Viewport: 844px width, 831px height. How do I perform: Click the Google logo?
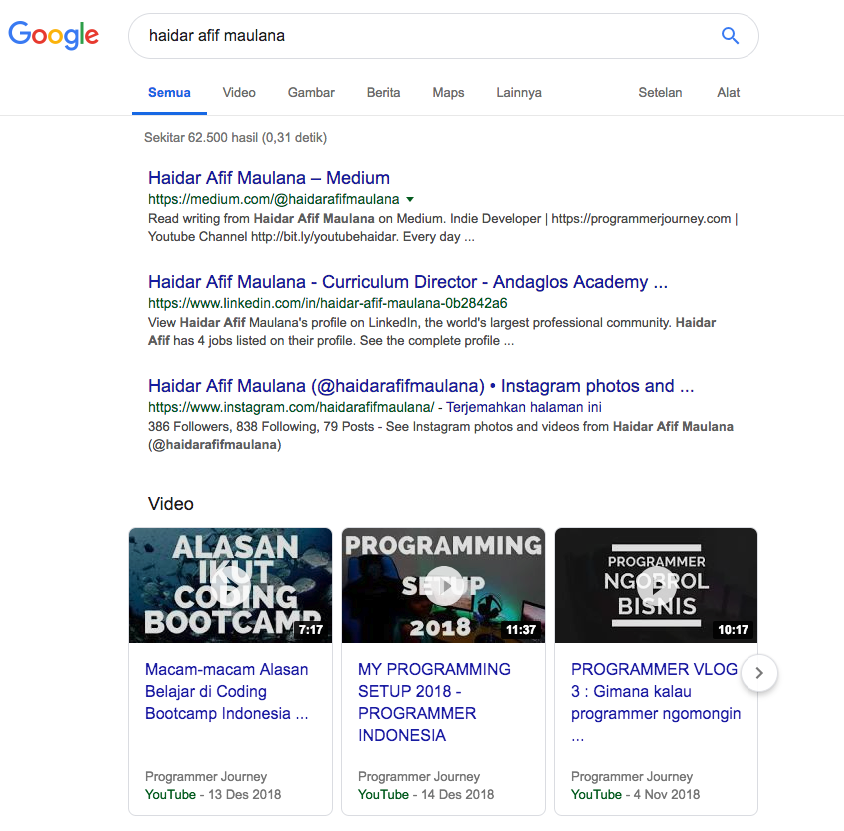pos(53,35)
